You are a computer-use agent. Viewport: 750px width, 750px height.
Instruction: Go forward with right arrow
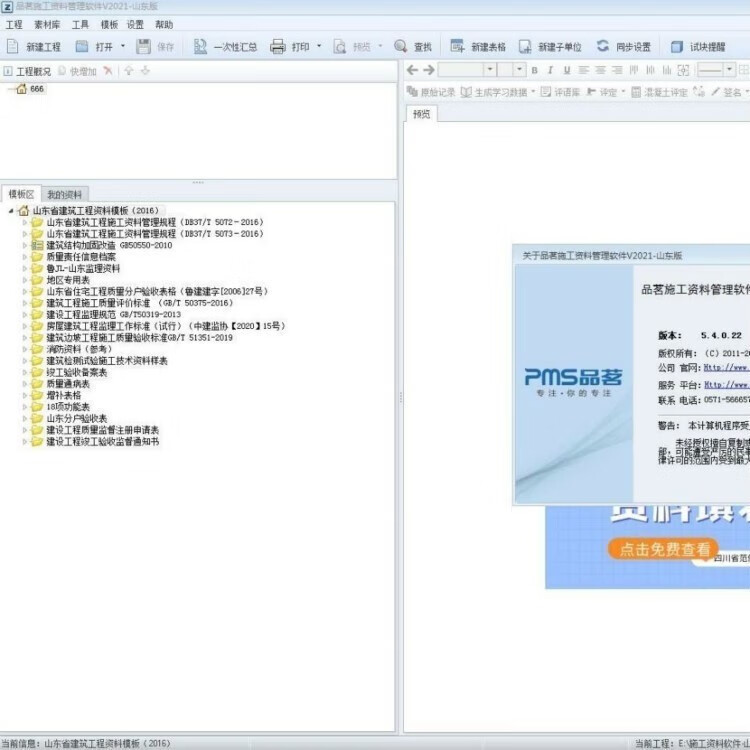pos(429,70)
